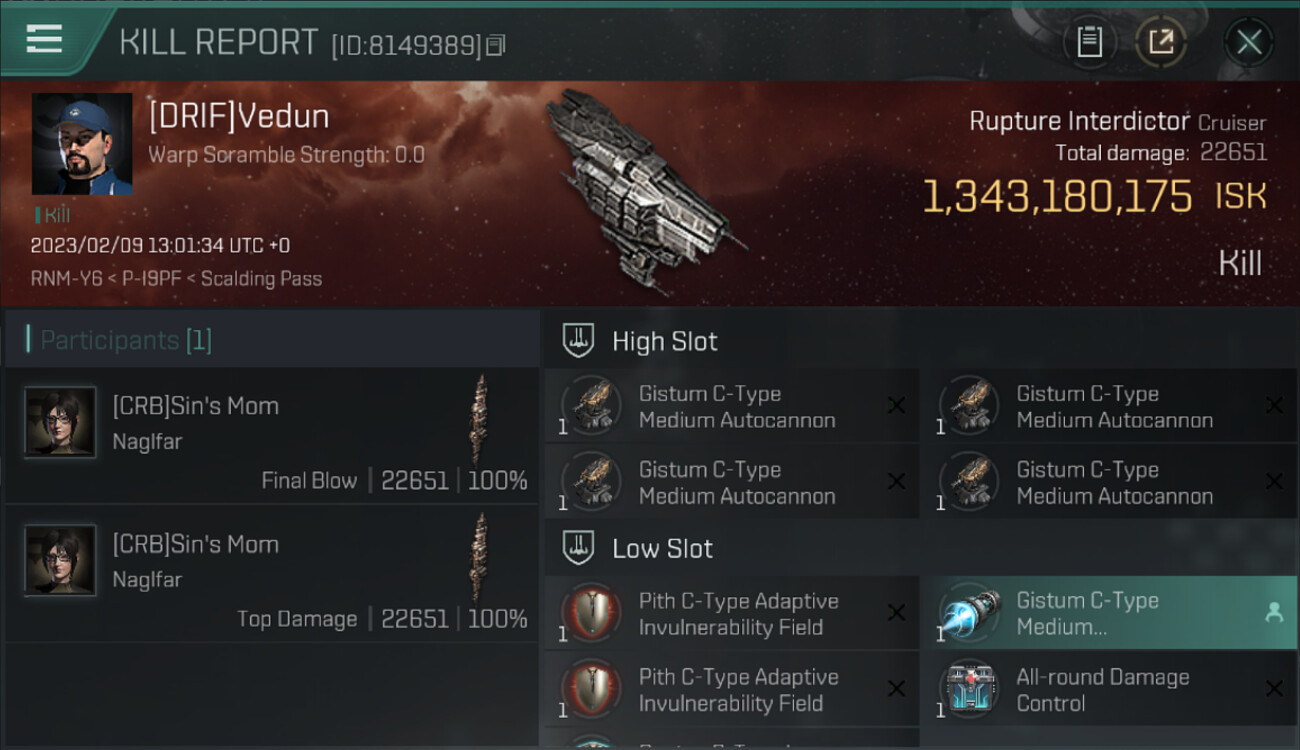Click the High Slot section icon
Image resolution: width=1300 pixels, height=750 pixels.
578,341
